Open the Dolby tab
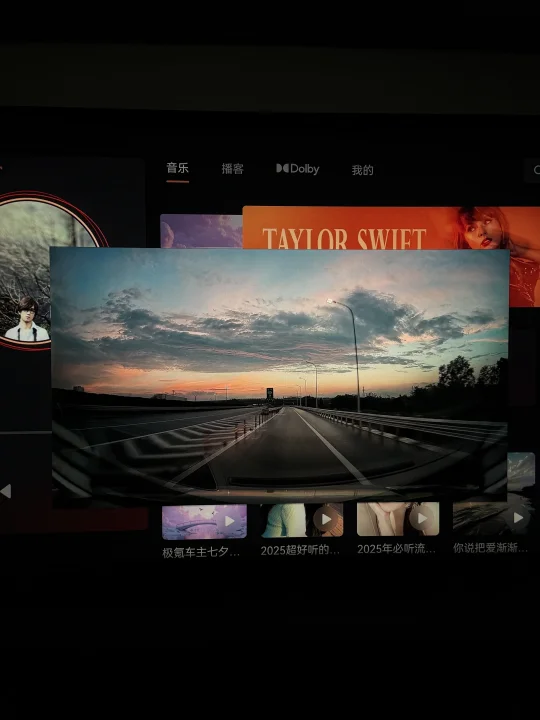The height and width of the screenshot is (720, 540). click(298, 169)
